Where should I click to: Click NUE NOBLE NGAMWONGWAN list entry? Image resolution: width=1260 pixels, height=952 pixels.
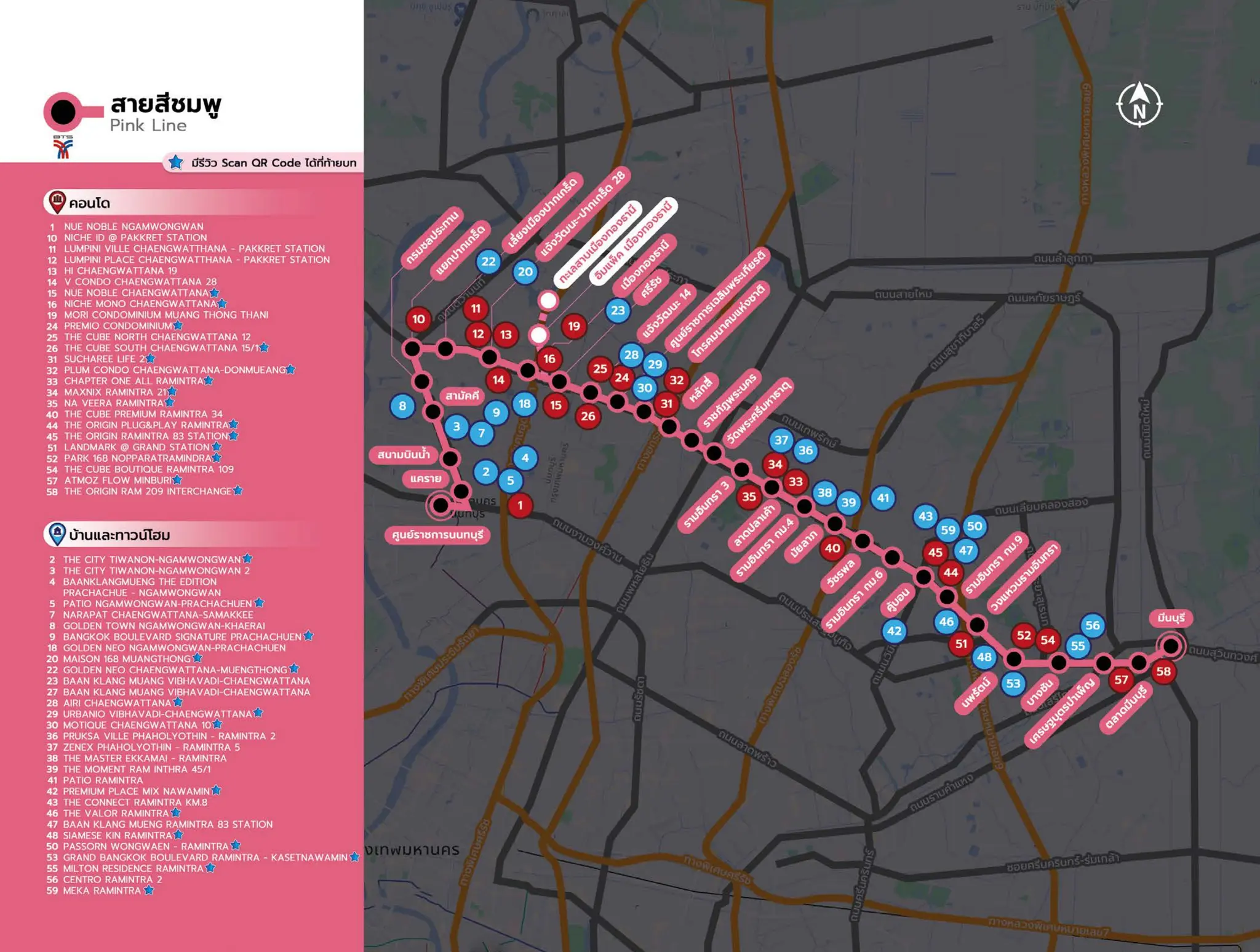134,226
